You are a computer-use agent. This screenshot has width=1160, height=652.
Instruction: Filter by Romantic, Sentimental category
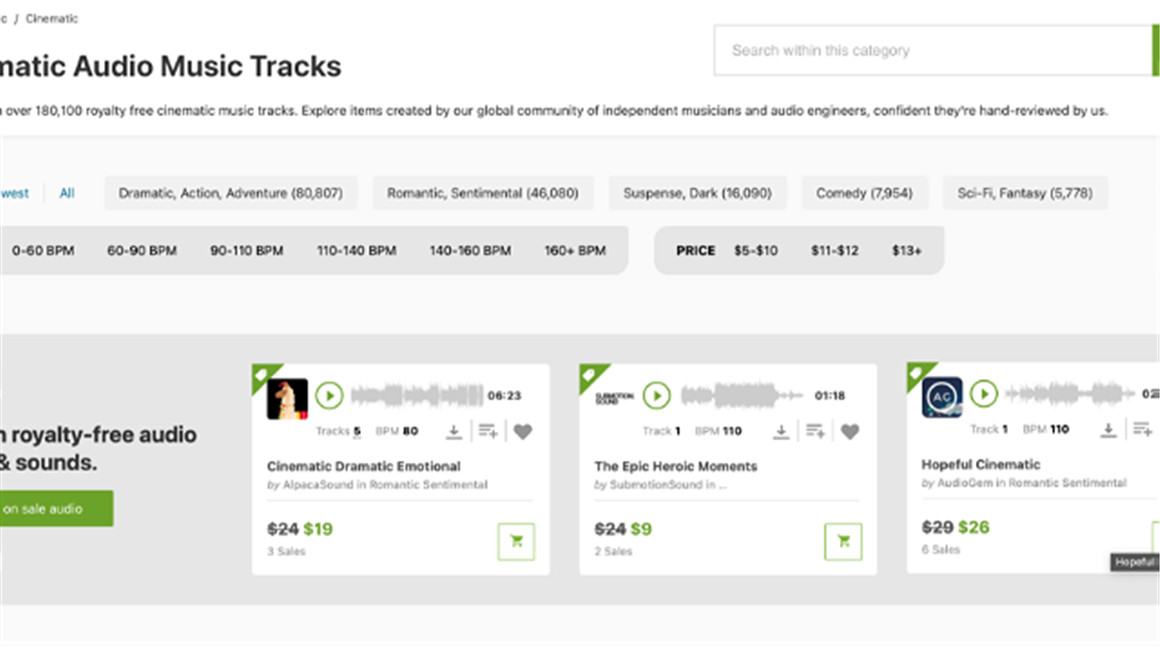483,193
